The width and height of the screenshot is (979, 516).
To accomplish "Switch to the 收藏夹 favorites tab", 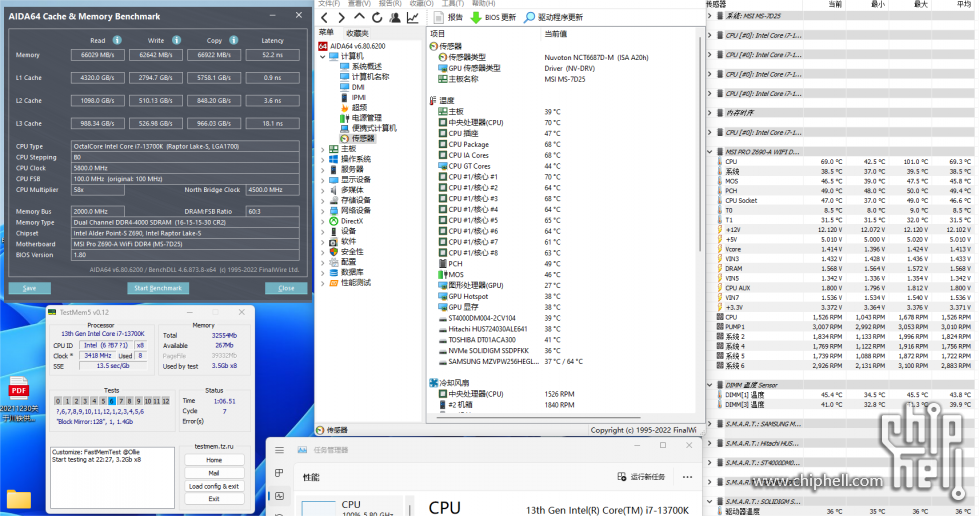I will tap(357, 33).
